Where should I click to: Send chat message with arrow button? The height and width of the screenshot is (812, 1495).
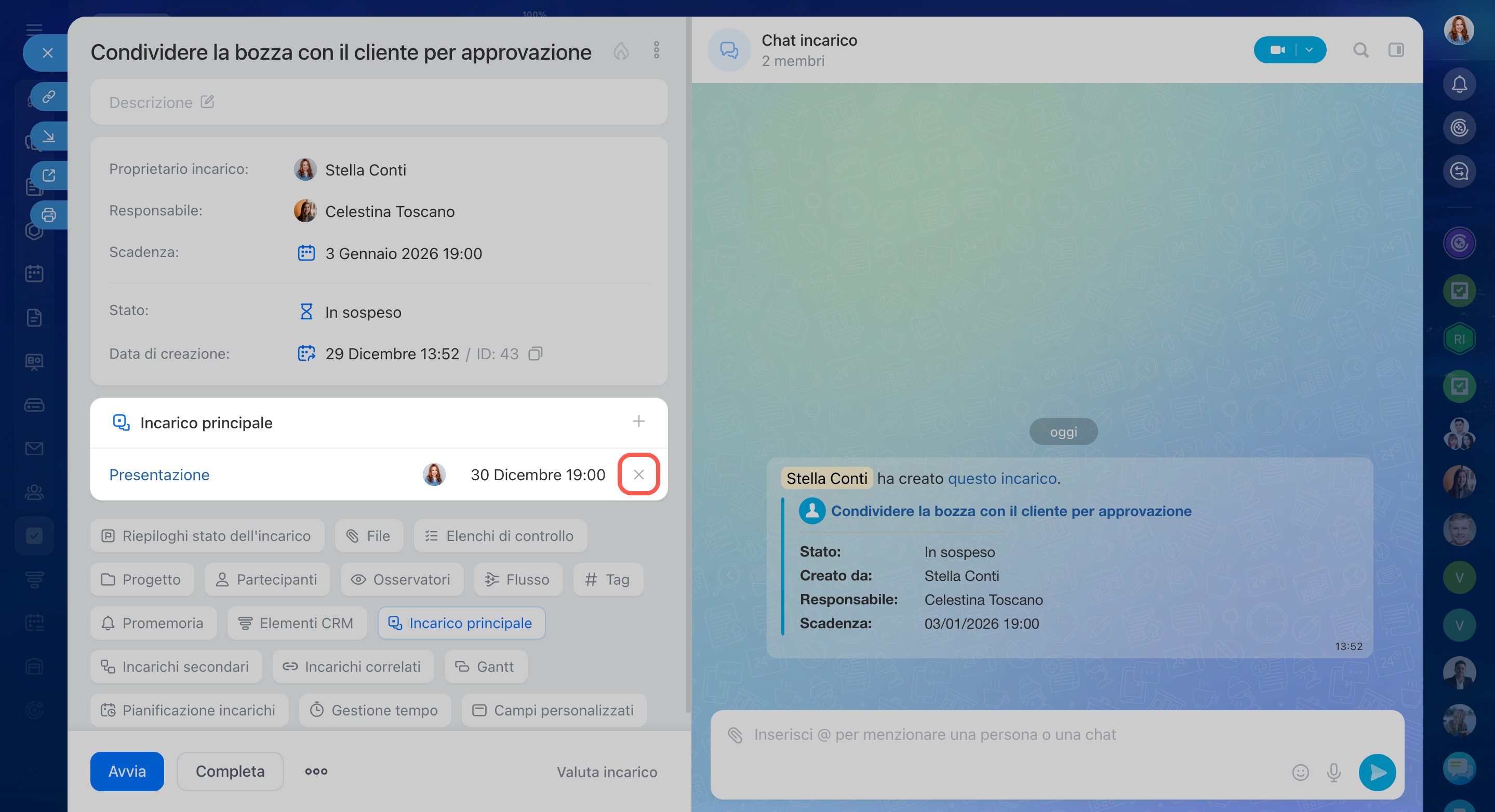(x=1377, y=772)
